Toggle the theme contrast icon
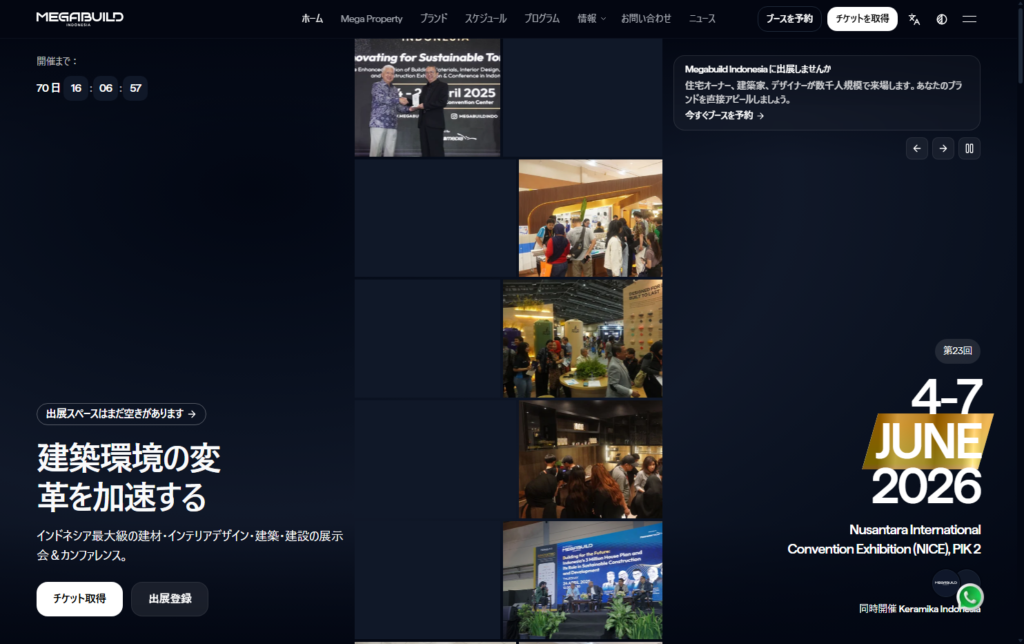The image size is (1024, 644). (x=940, y=18)
